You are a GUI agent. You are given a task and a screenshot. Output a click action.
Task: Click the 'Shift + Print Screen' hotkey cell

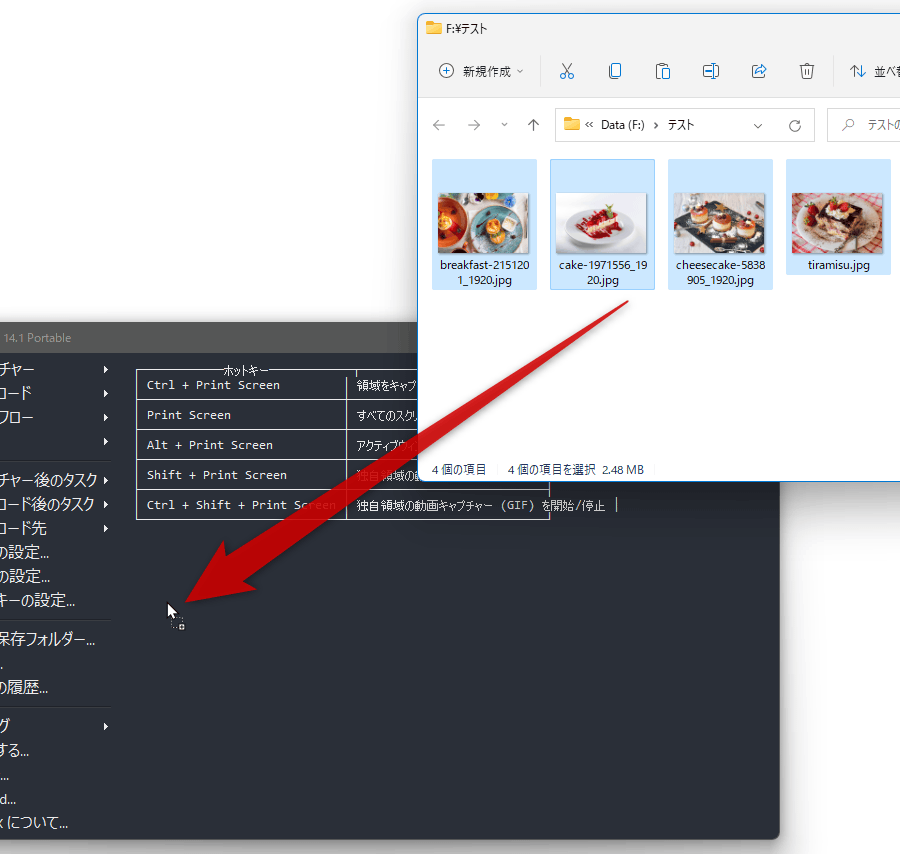tap(241, 475)
